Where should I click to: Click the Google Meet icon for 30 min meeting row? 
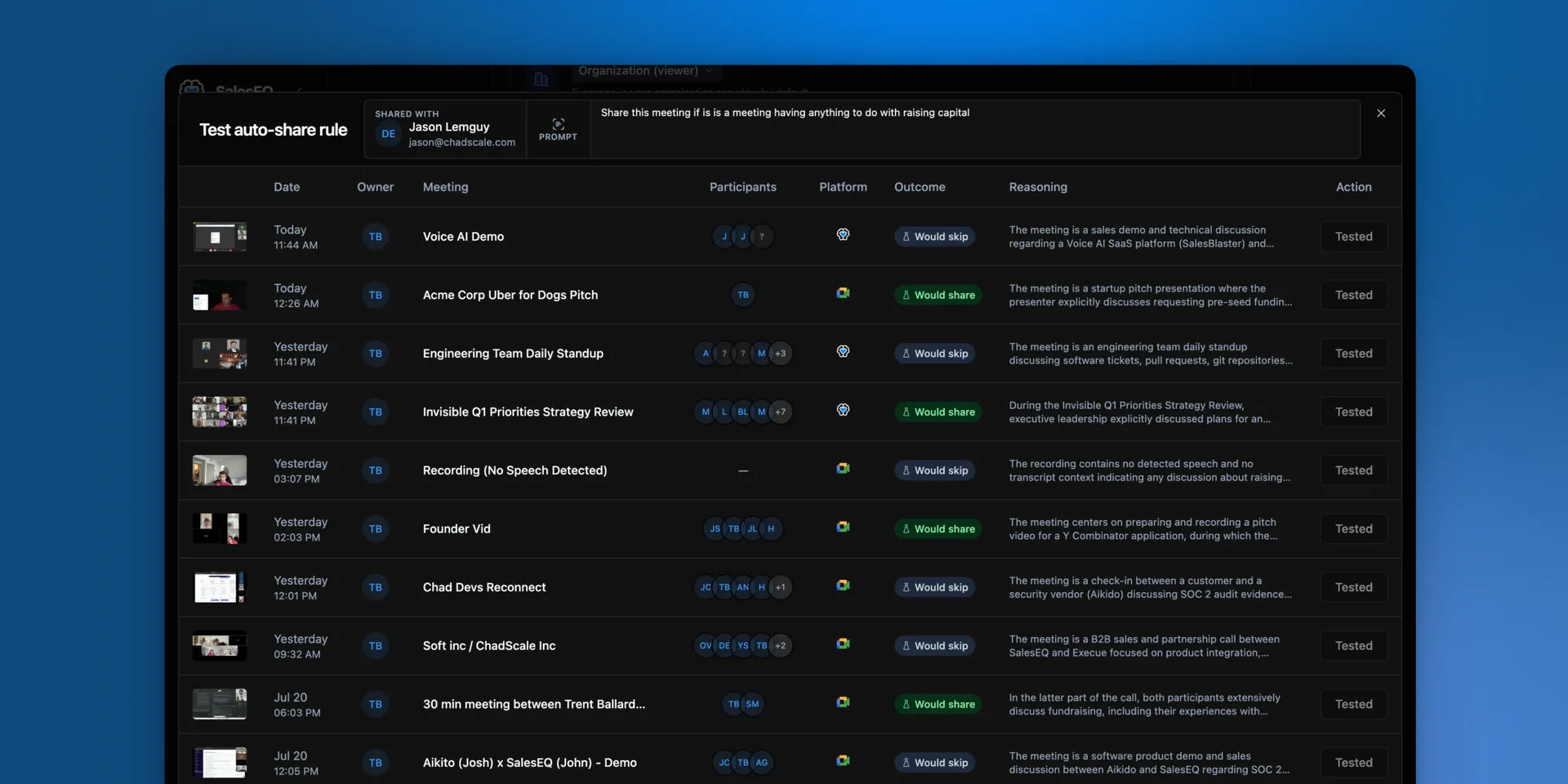click(x=843, y=702)
